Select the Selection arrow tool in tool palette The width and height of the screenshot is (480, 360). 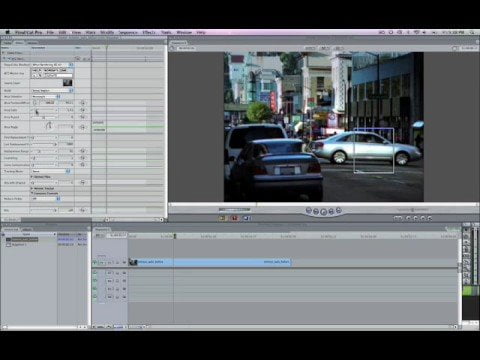coord(466,230)
